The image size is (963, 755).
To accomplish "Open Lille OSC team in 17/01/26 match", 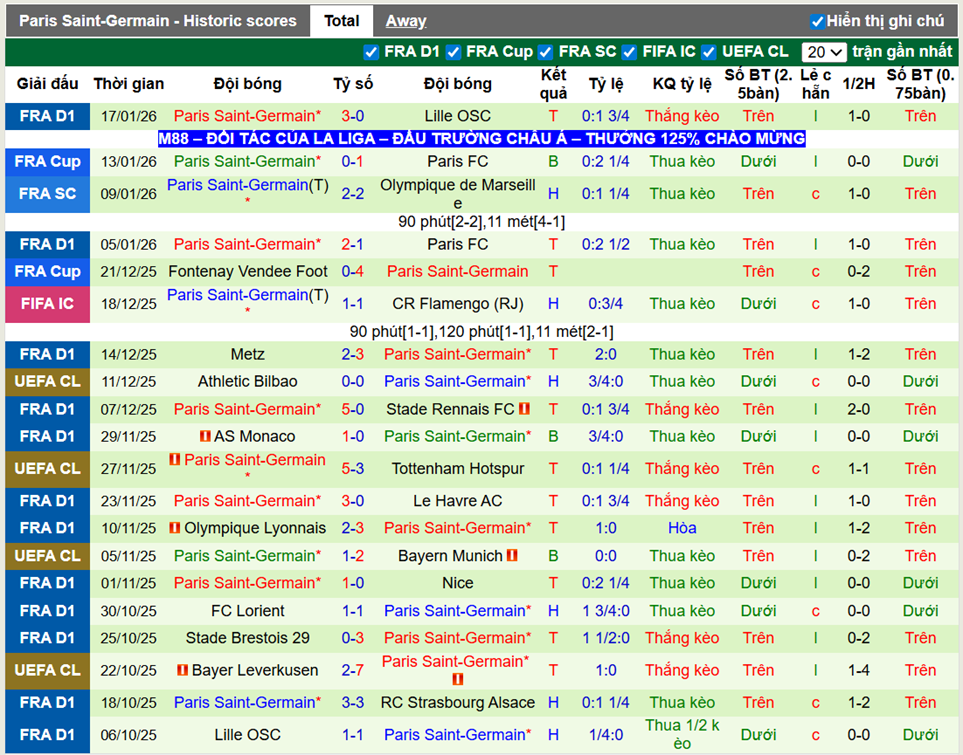I will pos(458,115).
